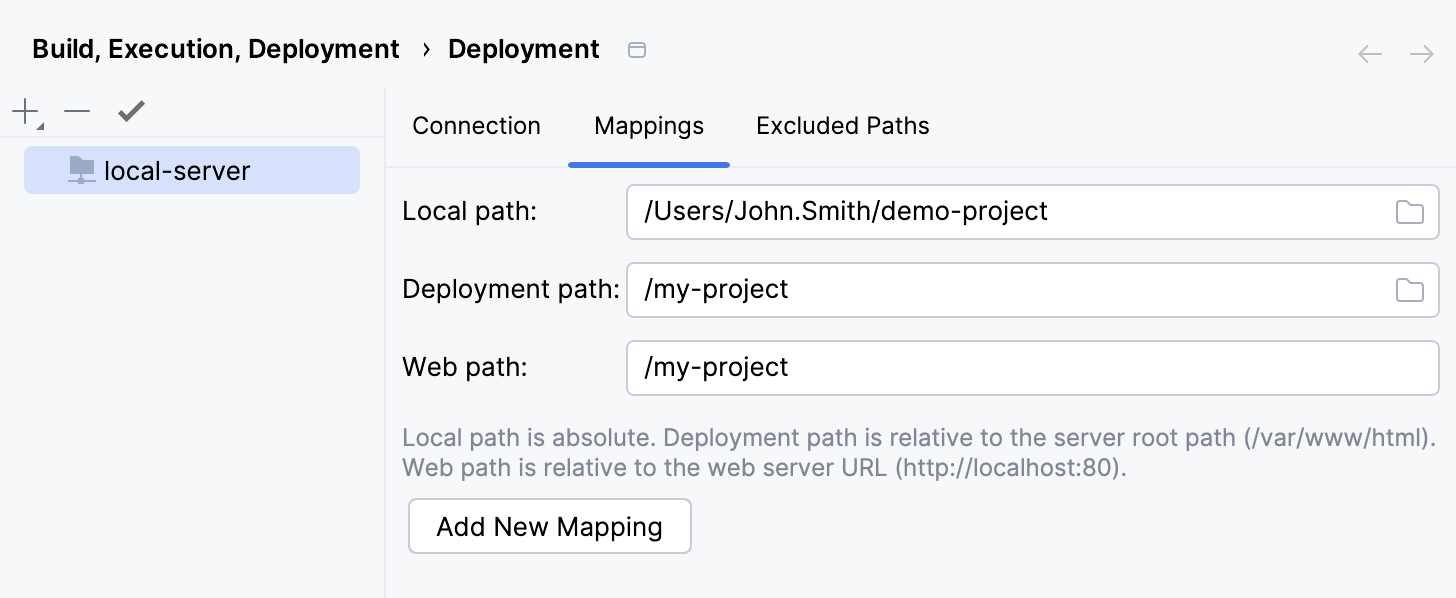Image resolution: width=1456 pixels, height=598 pixels.
Task: Open the Excluded Paths tab
Action: [x=842, y=126]
